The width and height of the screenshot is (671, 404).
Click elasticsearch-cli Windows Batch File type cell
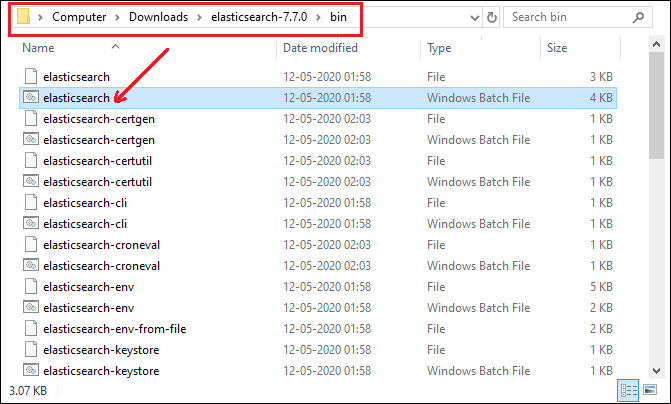tap(478, 223)
